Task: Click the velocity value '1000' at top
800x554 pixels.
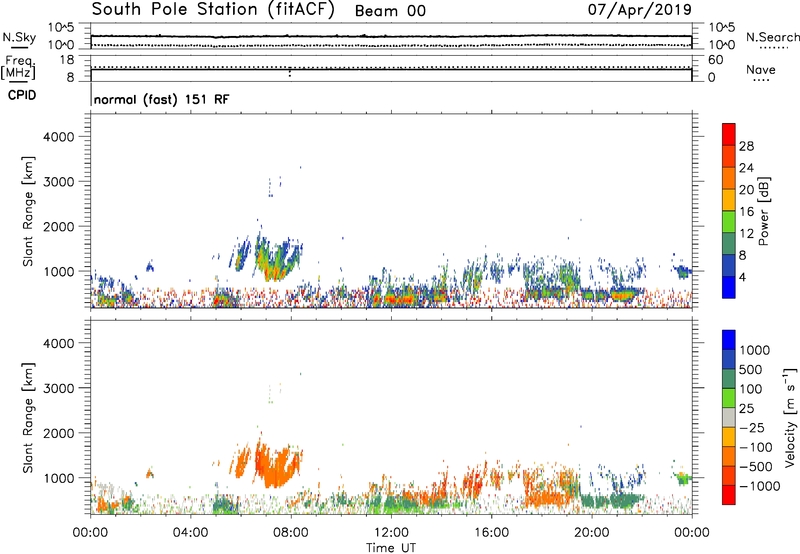Action: pos(755,350)
